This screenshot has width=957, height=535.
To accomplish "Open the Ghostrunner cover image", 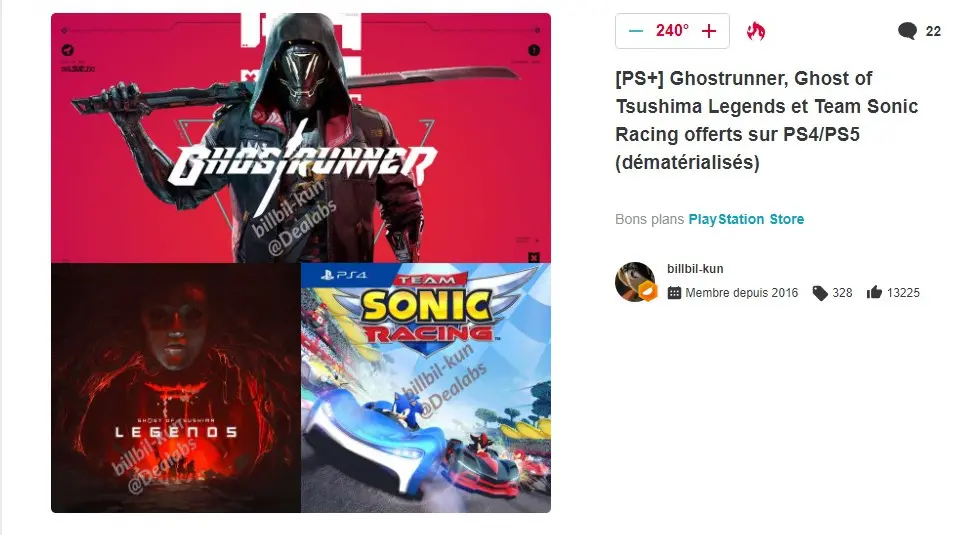I will [301, 138].
